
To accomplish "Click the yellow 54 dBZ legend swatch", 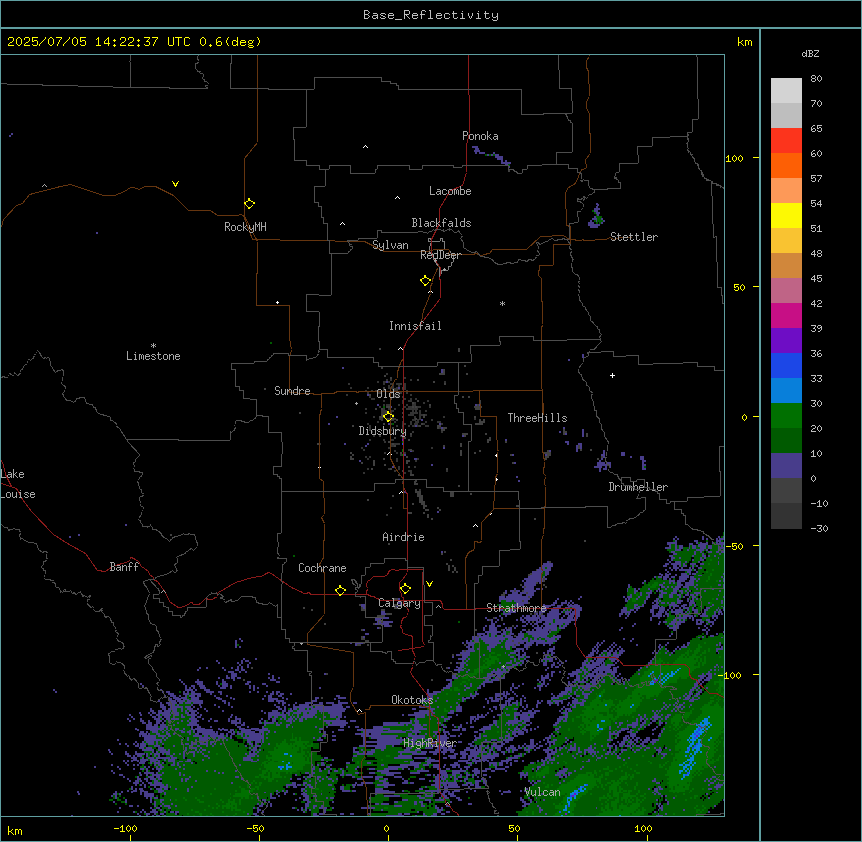I will (786, 215).
